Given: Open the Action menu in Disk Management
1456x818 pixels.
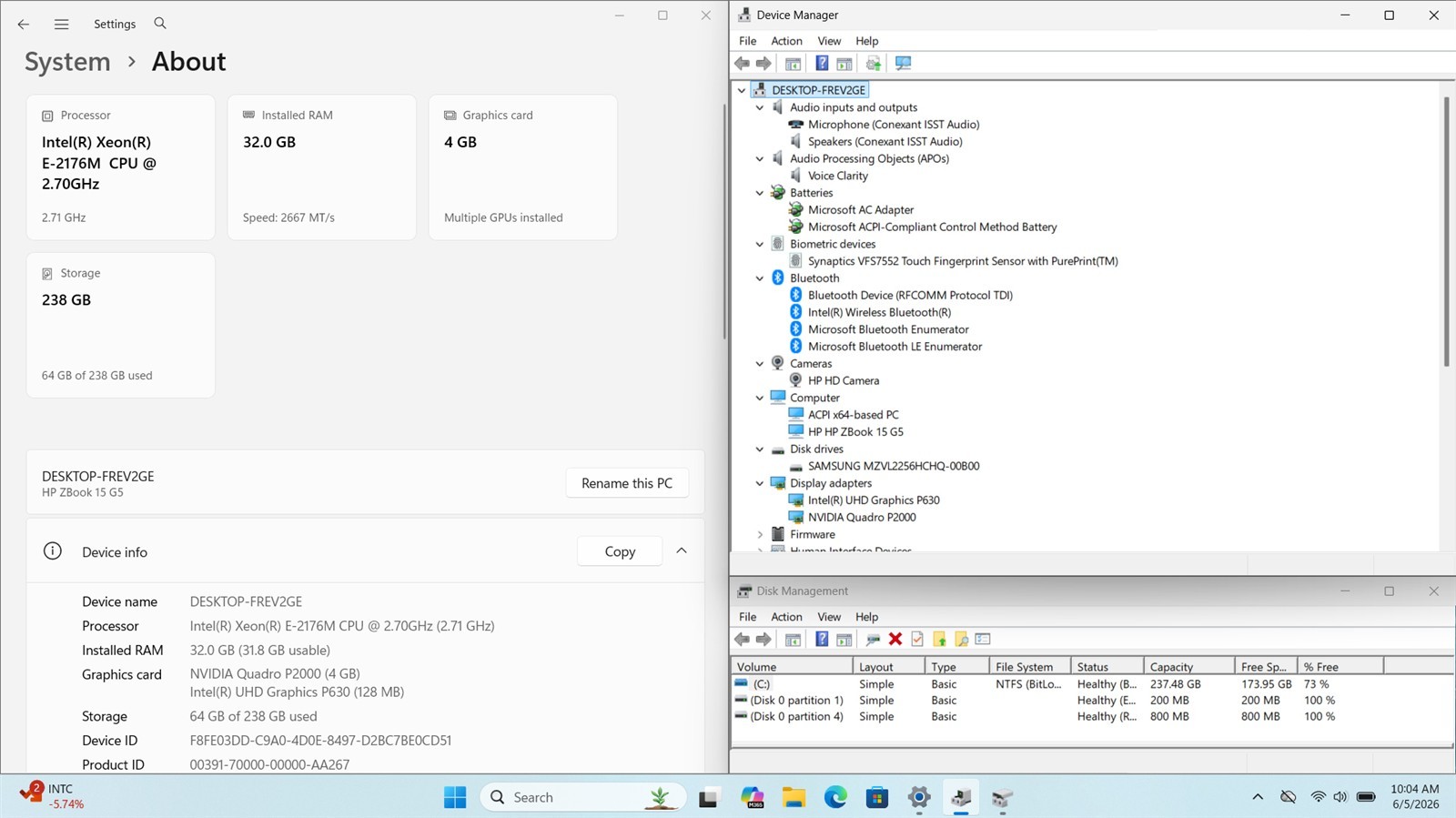Looking at the screenshot, I should pyautogui.click(x=786, y=617).
